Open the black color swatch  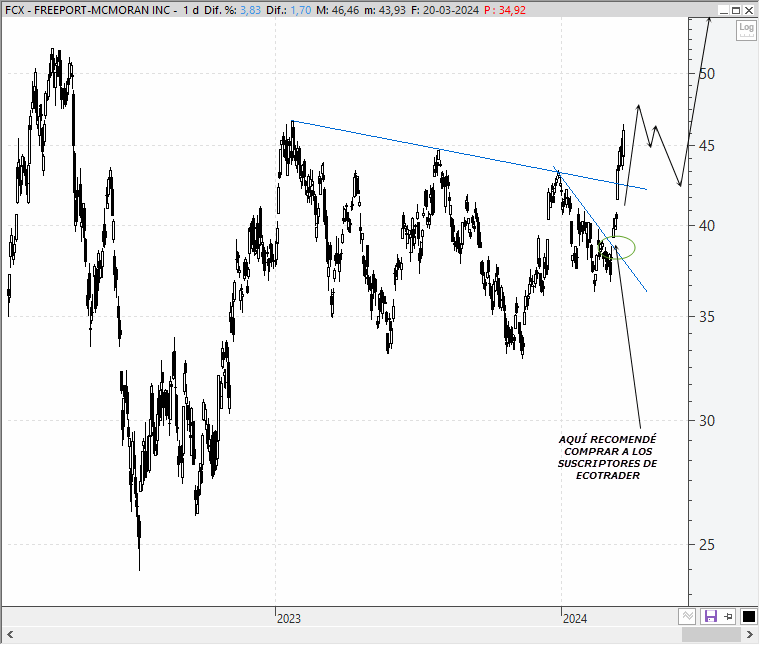[x=748, y=616]
